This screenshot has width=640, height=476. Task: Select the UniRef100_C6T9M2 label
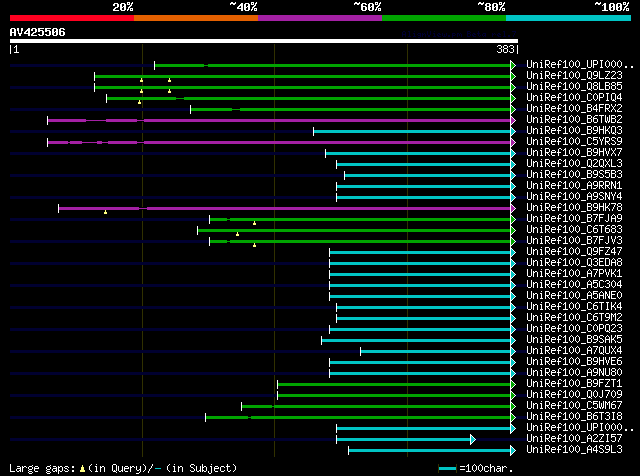[574, 318]
